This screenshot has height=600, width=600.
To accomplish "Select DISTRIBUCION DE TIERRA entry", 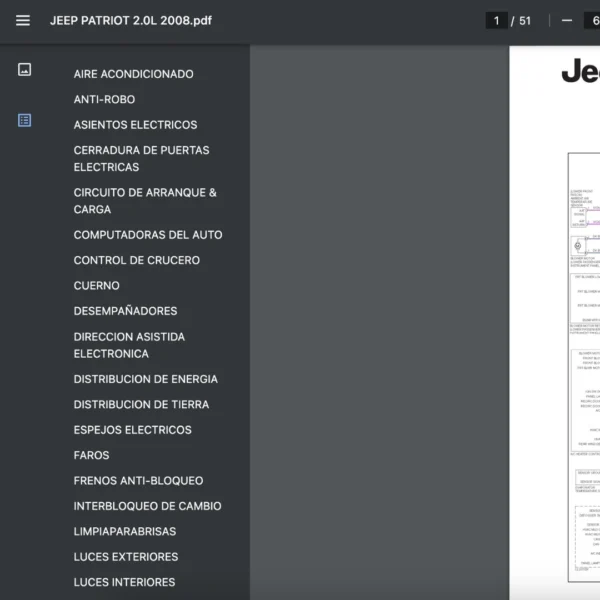I will (x=141, y=404).
